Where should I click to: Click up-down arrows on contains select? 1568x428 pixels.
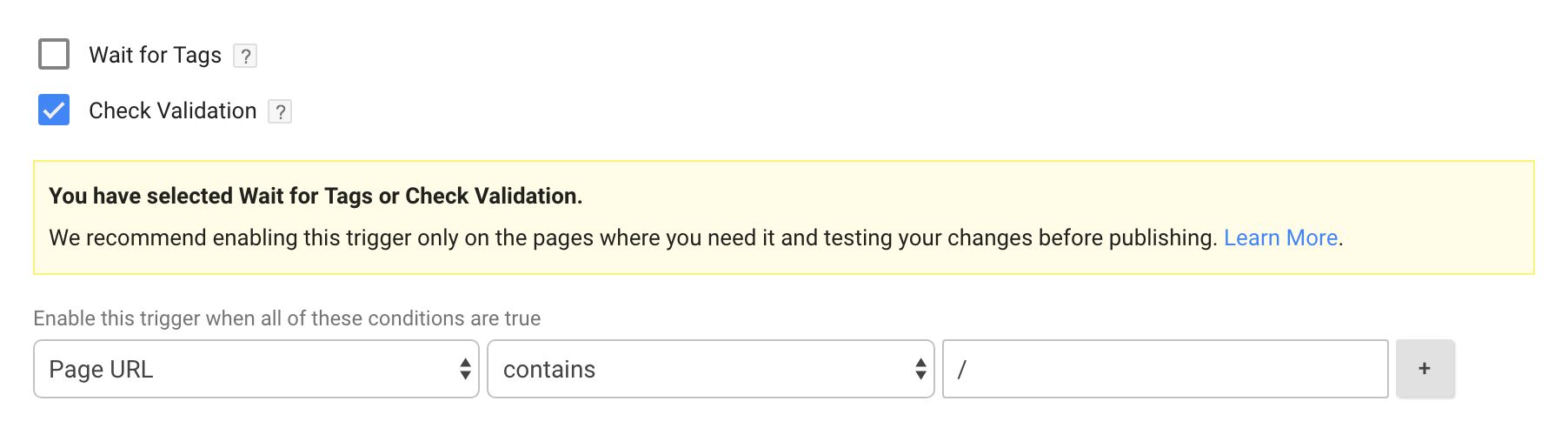point(920,369)
